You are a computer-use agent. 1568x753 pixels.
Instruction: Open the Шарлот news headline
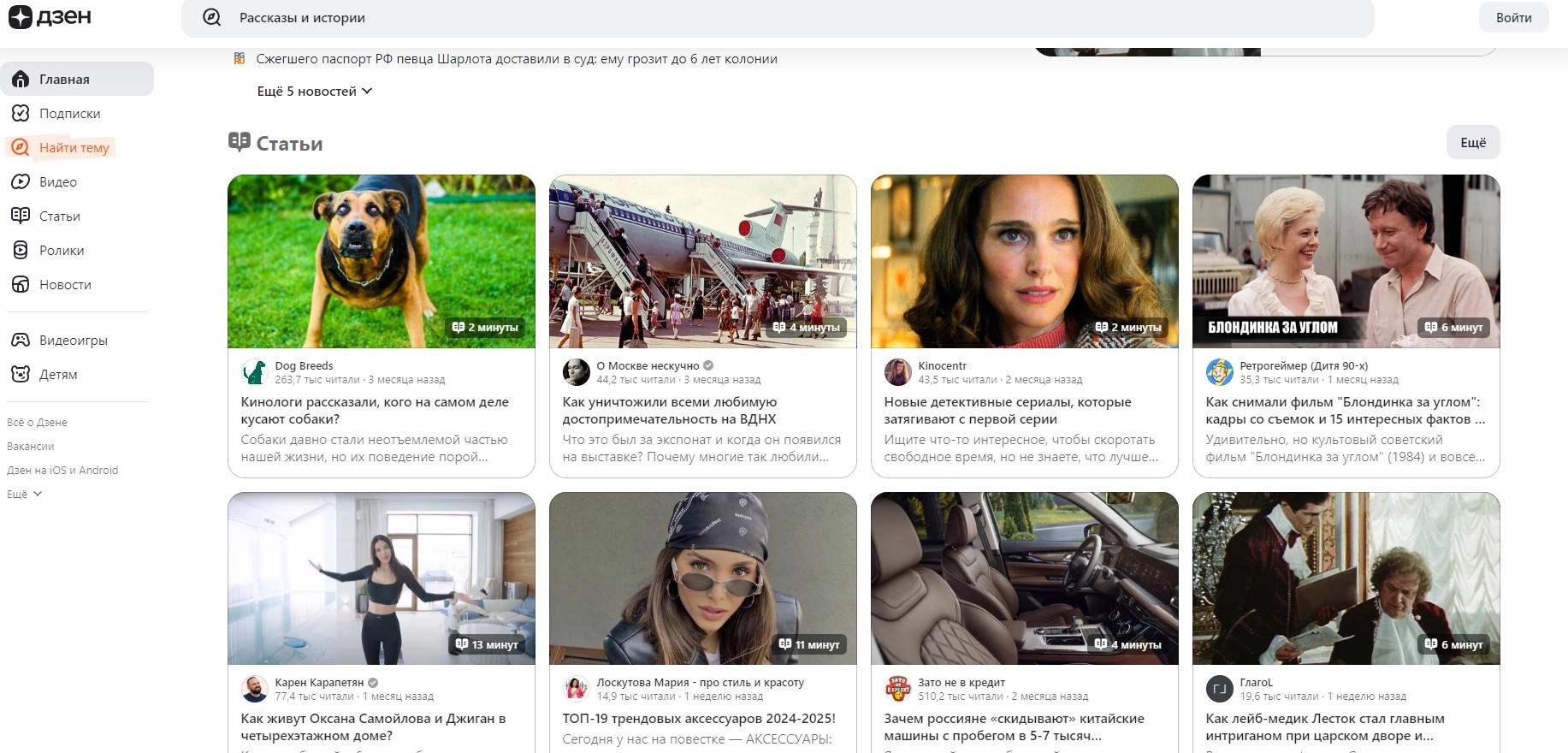(x=517, y=59)
